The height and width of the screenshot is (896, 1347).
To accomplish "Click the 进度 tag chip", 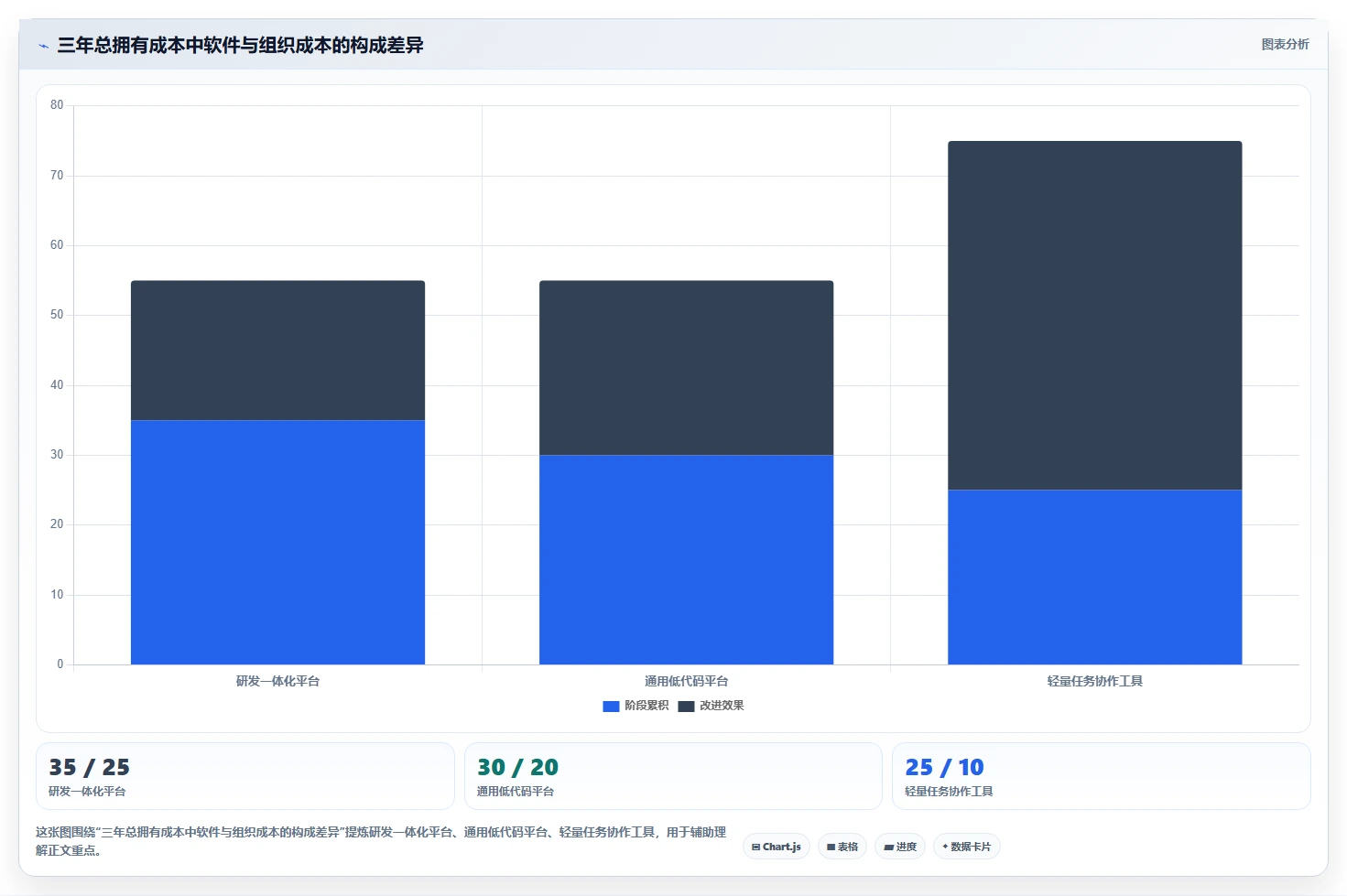I will [900, 847].
